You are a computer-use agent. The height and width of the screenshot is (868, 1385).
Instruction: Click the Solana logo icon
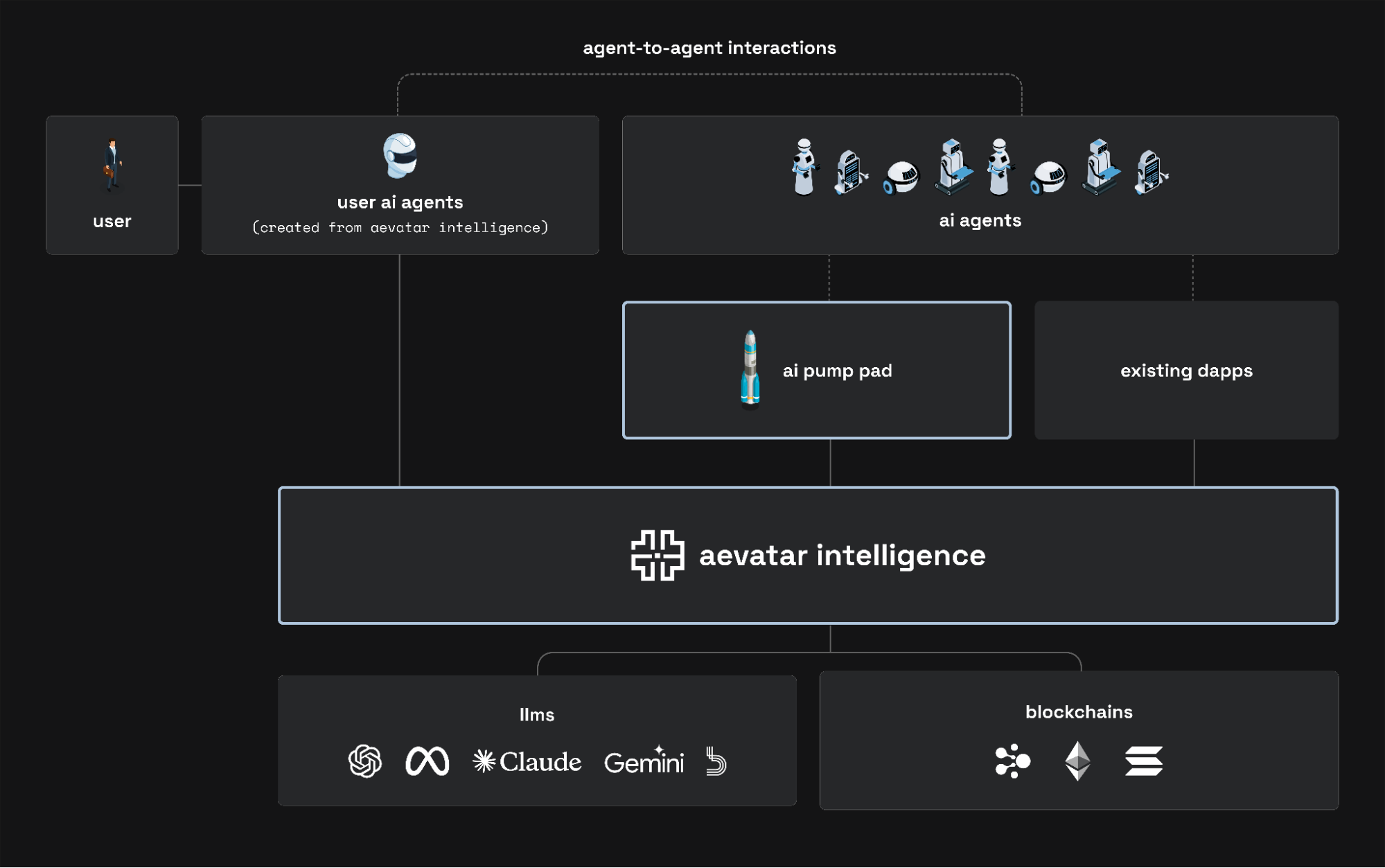(1143, 761)
